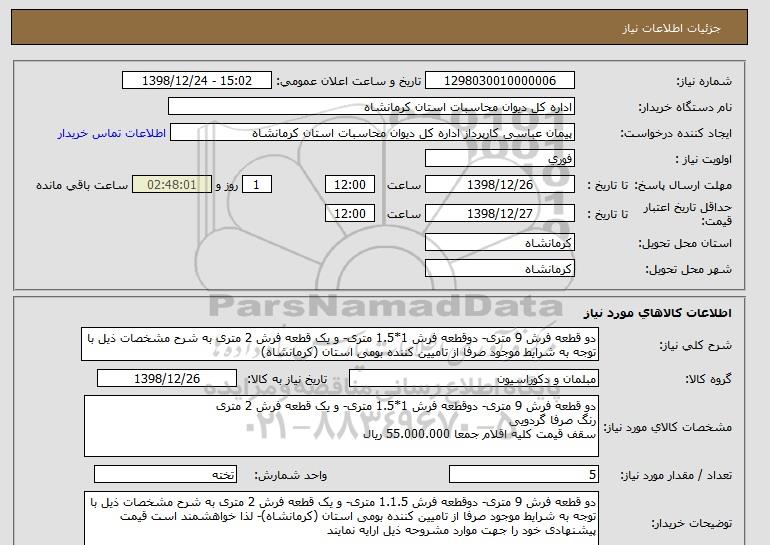
Task: Click the نام دستگاه خریدار label
Action: (685, 107)
